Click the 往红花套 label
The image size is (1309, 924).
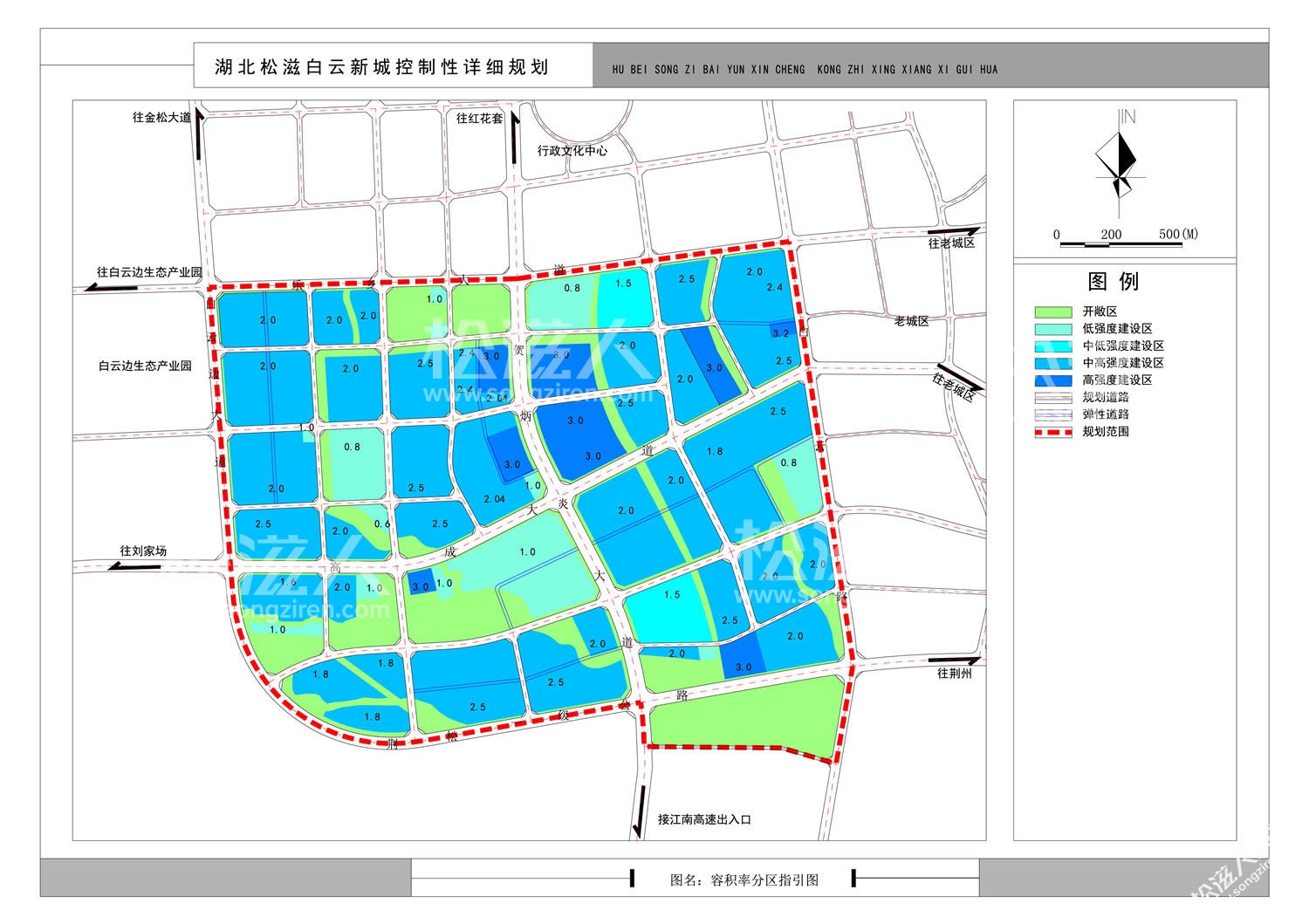tap(479, 118)
